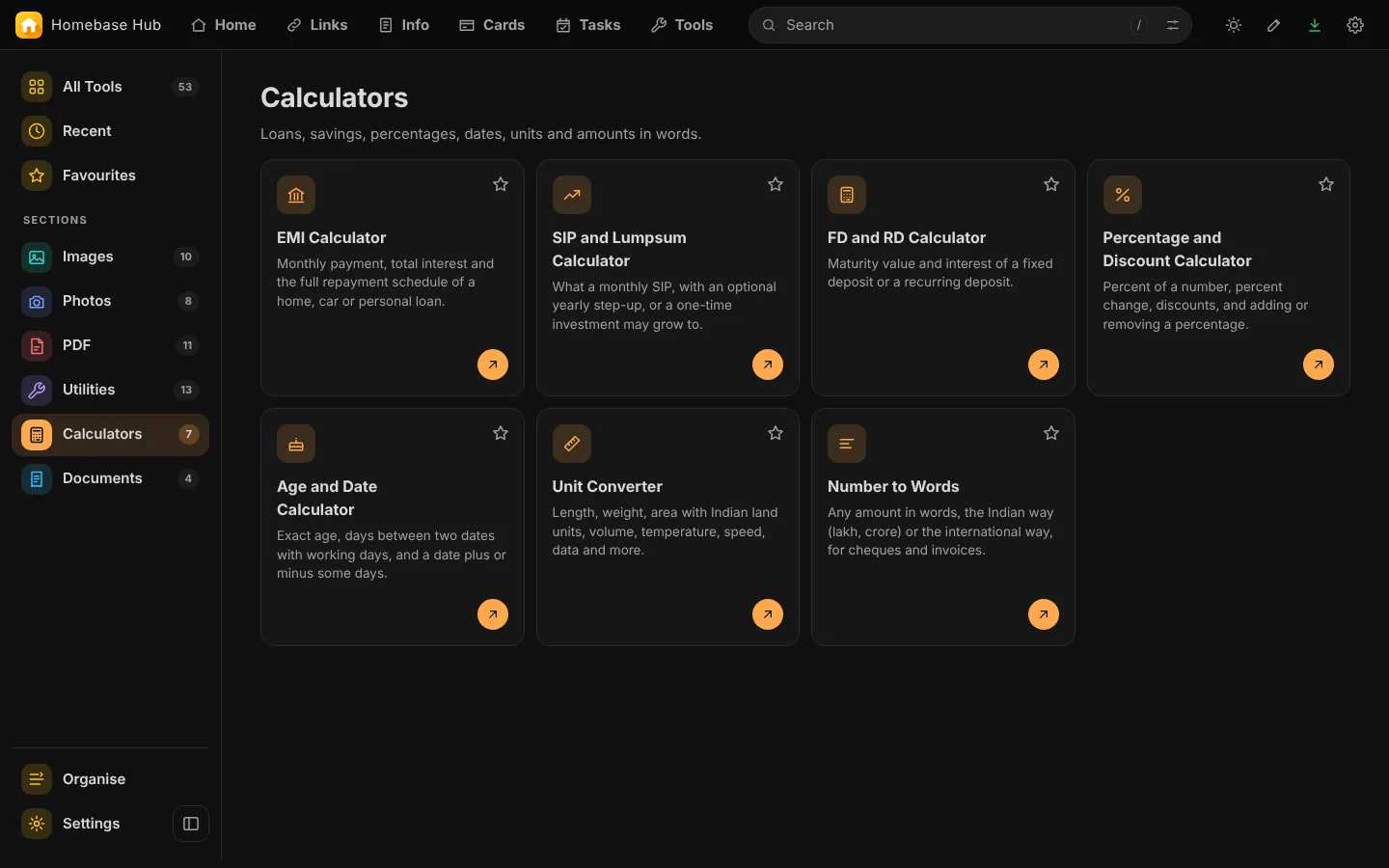Open Number to Words via arrow button

(x=1044, y=614)
